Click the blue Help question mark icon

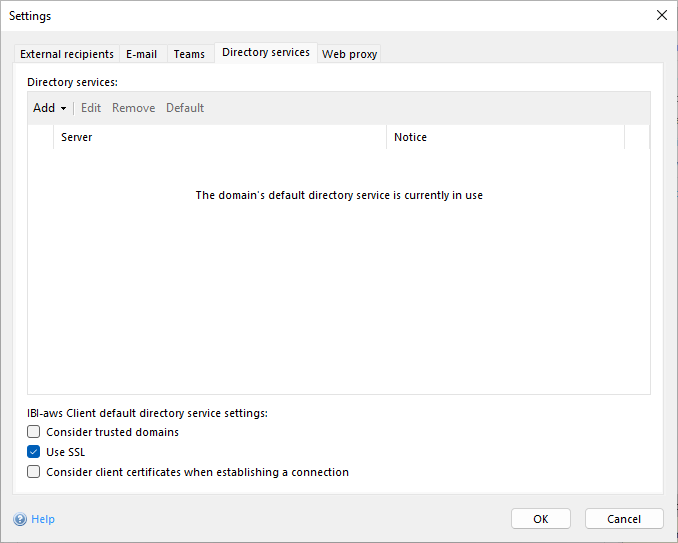pyautogui.click(x=19, y=519)
